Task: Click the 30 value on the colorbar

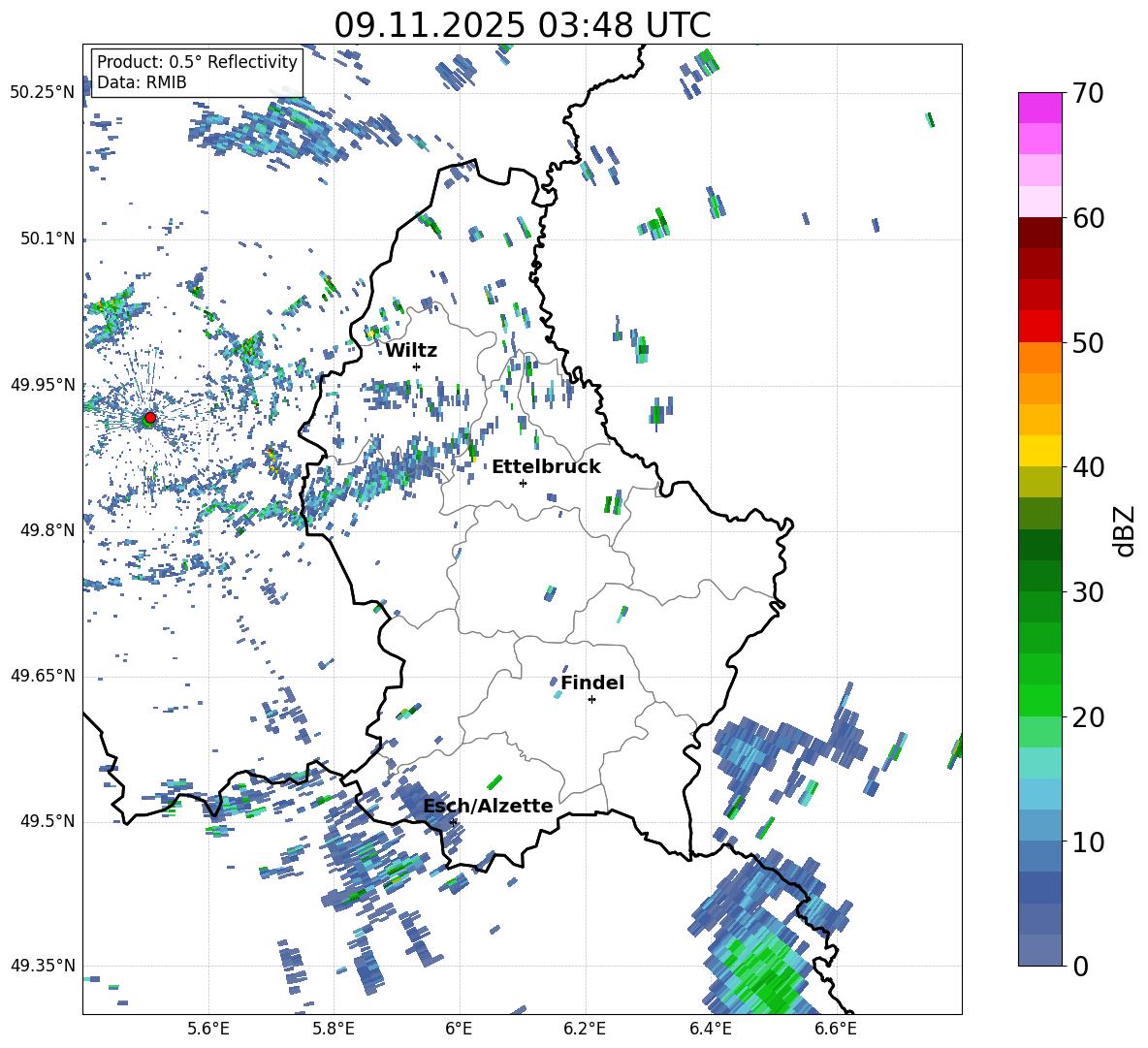Action: coord(1088,592)
